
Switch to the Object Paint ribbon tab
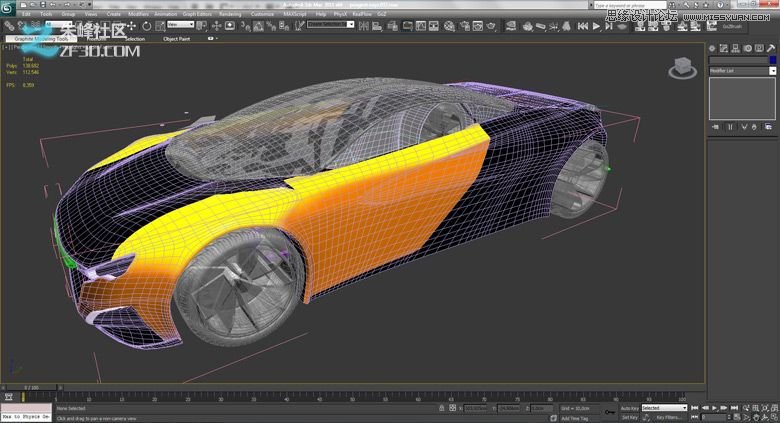[x=176, y=39]
